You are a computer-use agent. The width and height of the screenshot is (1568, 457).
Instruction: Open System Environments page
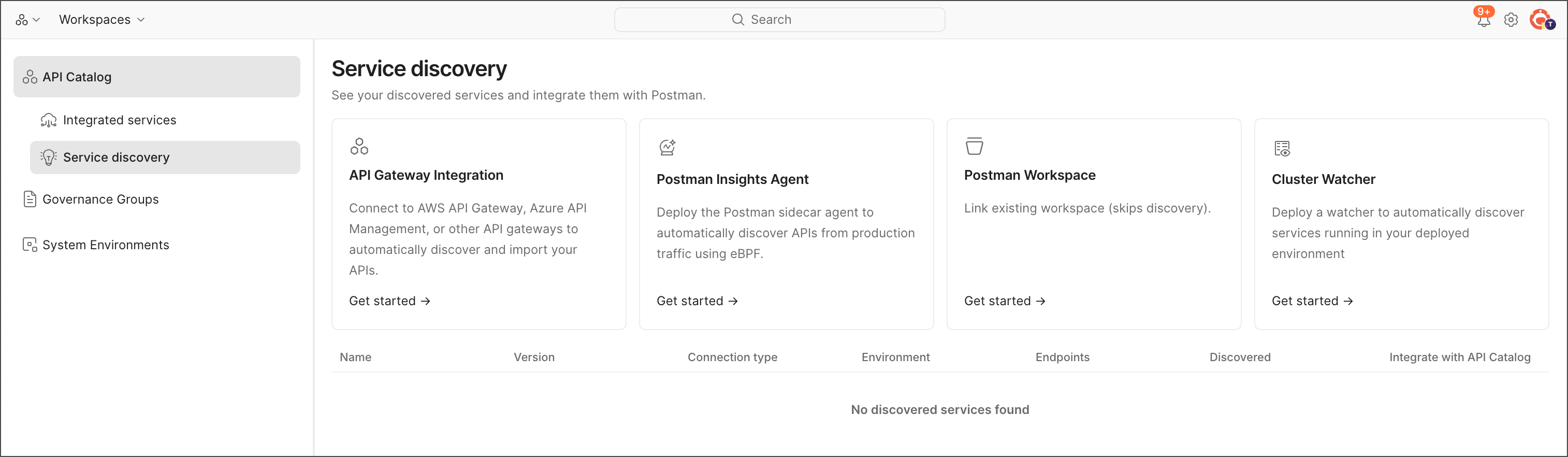click(105, 245)
